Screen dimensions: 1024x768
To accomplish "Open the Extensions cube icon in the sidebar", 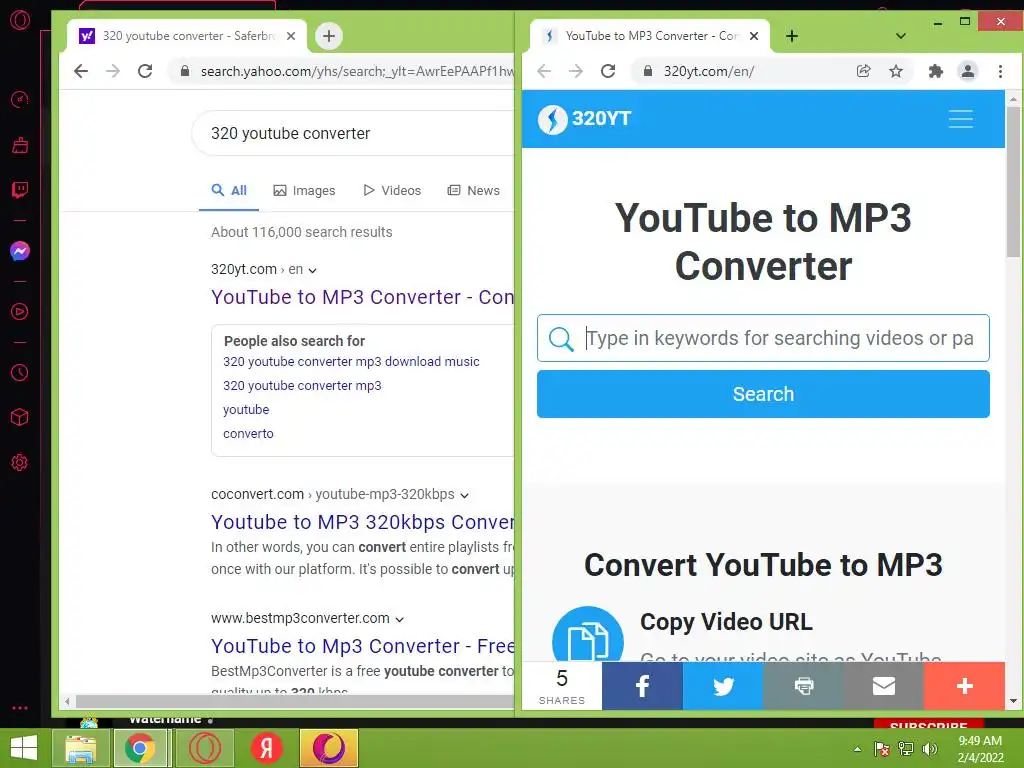I will click(20, 417).
